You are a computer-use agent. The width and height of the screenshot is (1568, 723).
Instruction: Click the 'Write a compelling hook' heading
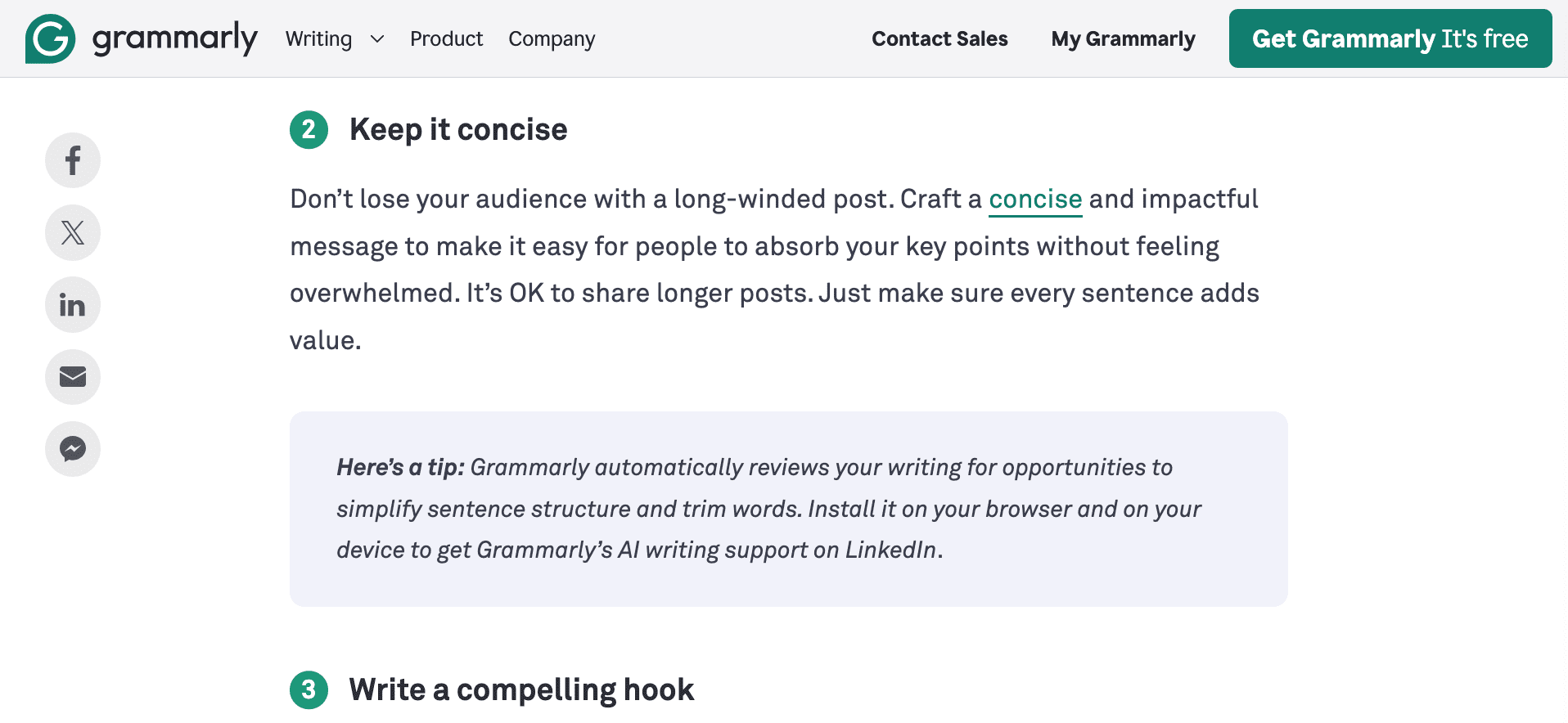point(521,690)
